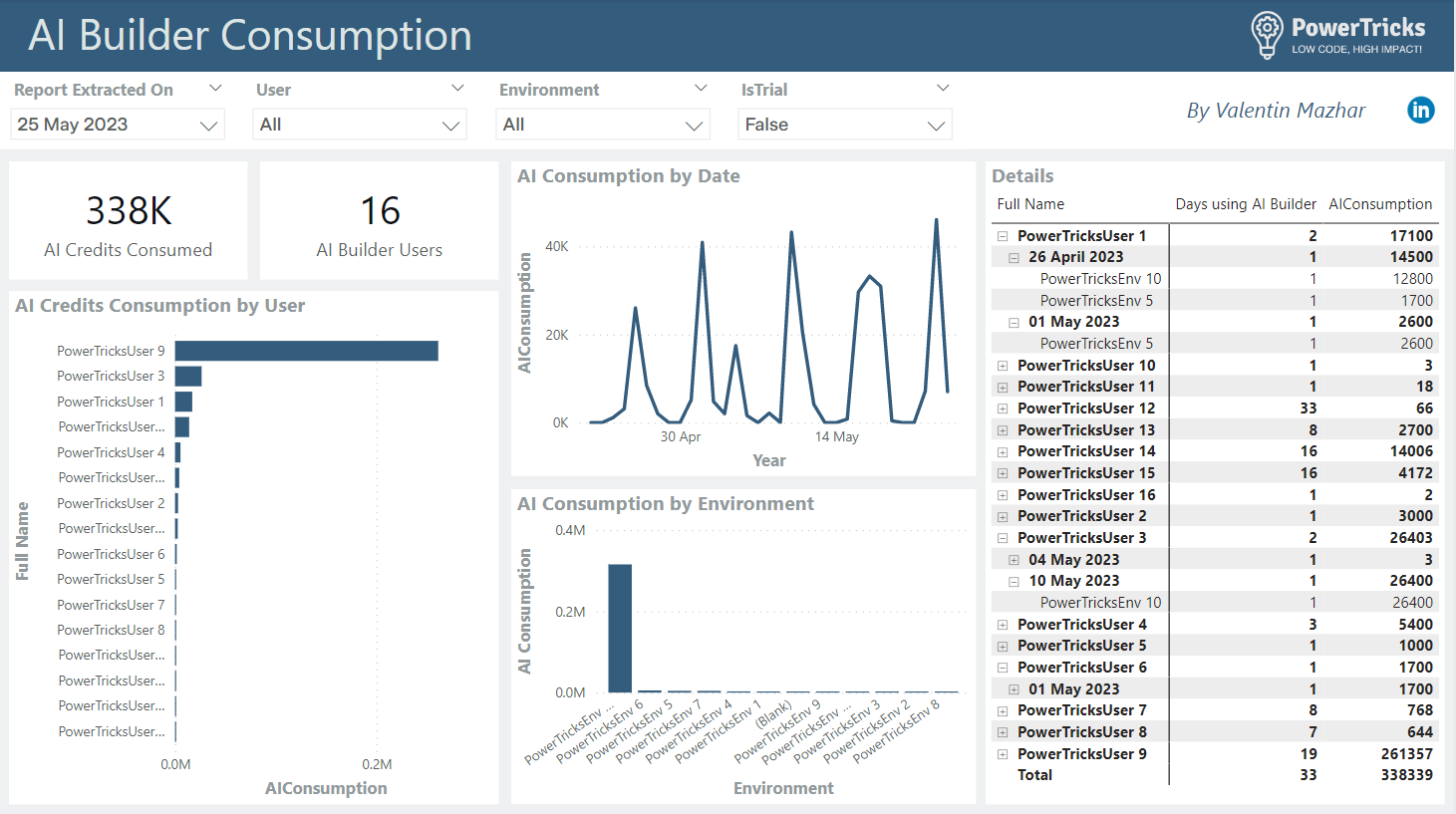Viewport: 1456px width, 814px height.
Task: Click the 261357 consumption value
Action: [1407, 754]
